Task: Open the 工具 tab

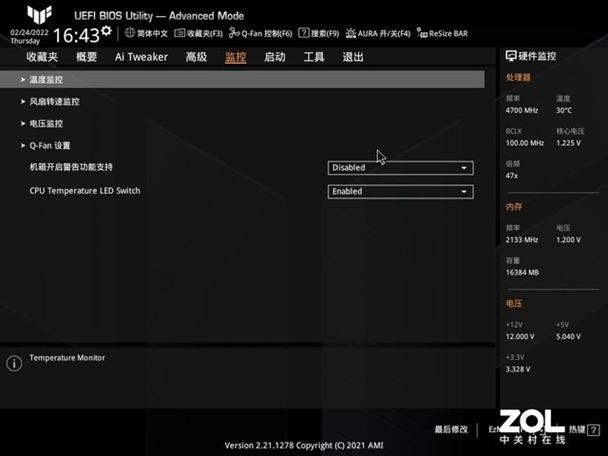Action: pos(314,57)
